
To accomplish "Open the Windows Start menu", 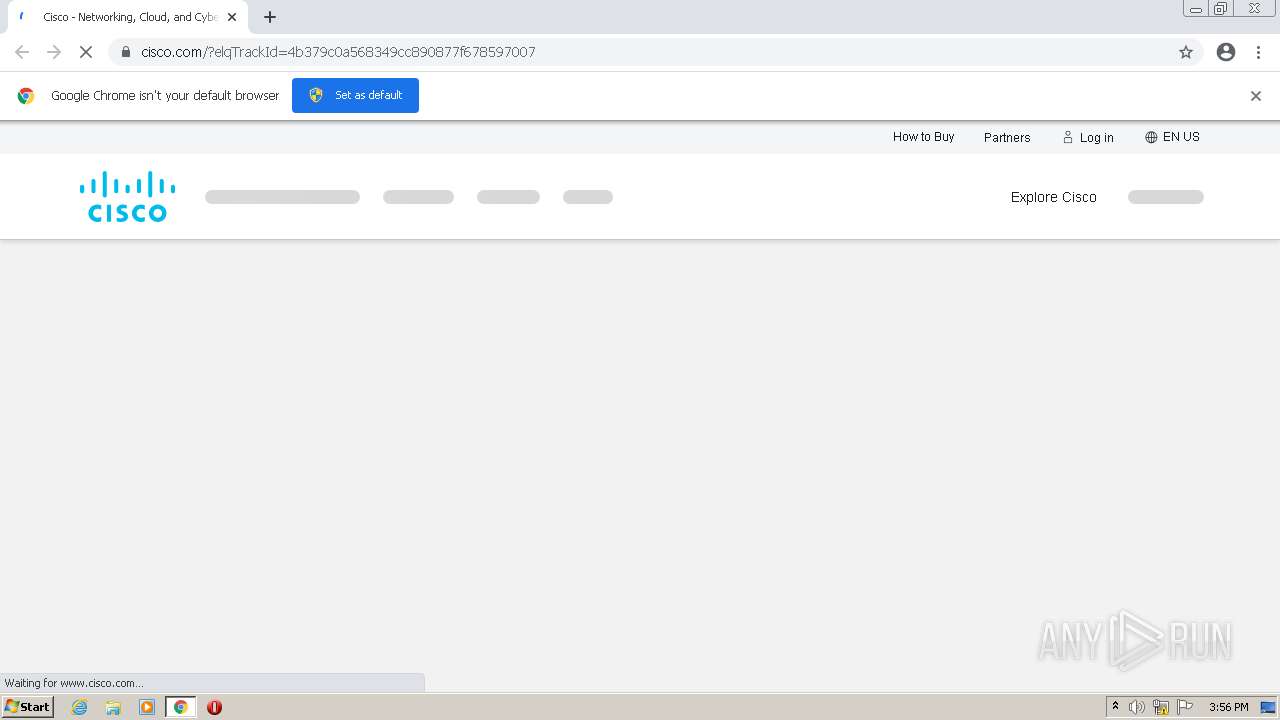I will 28,707.
